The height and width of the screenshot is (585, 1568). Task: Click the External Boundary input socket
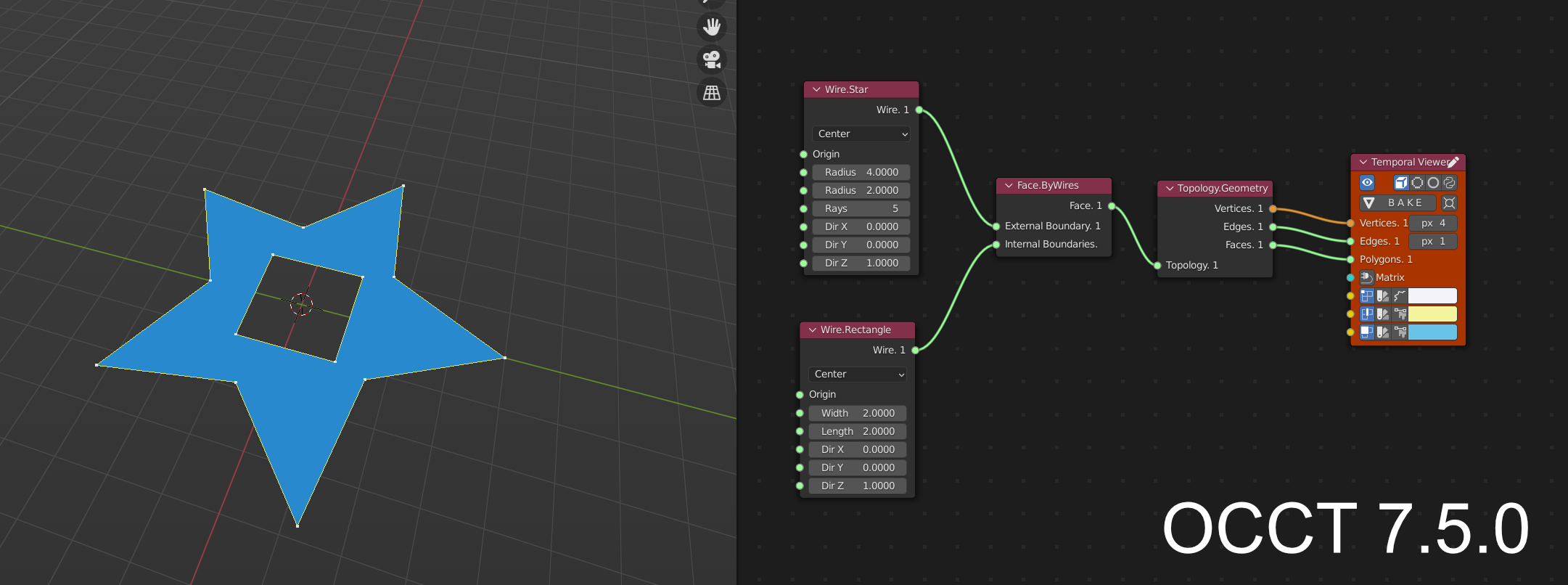(x=997, y=226)
